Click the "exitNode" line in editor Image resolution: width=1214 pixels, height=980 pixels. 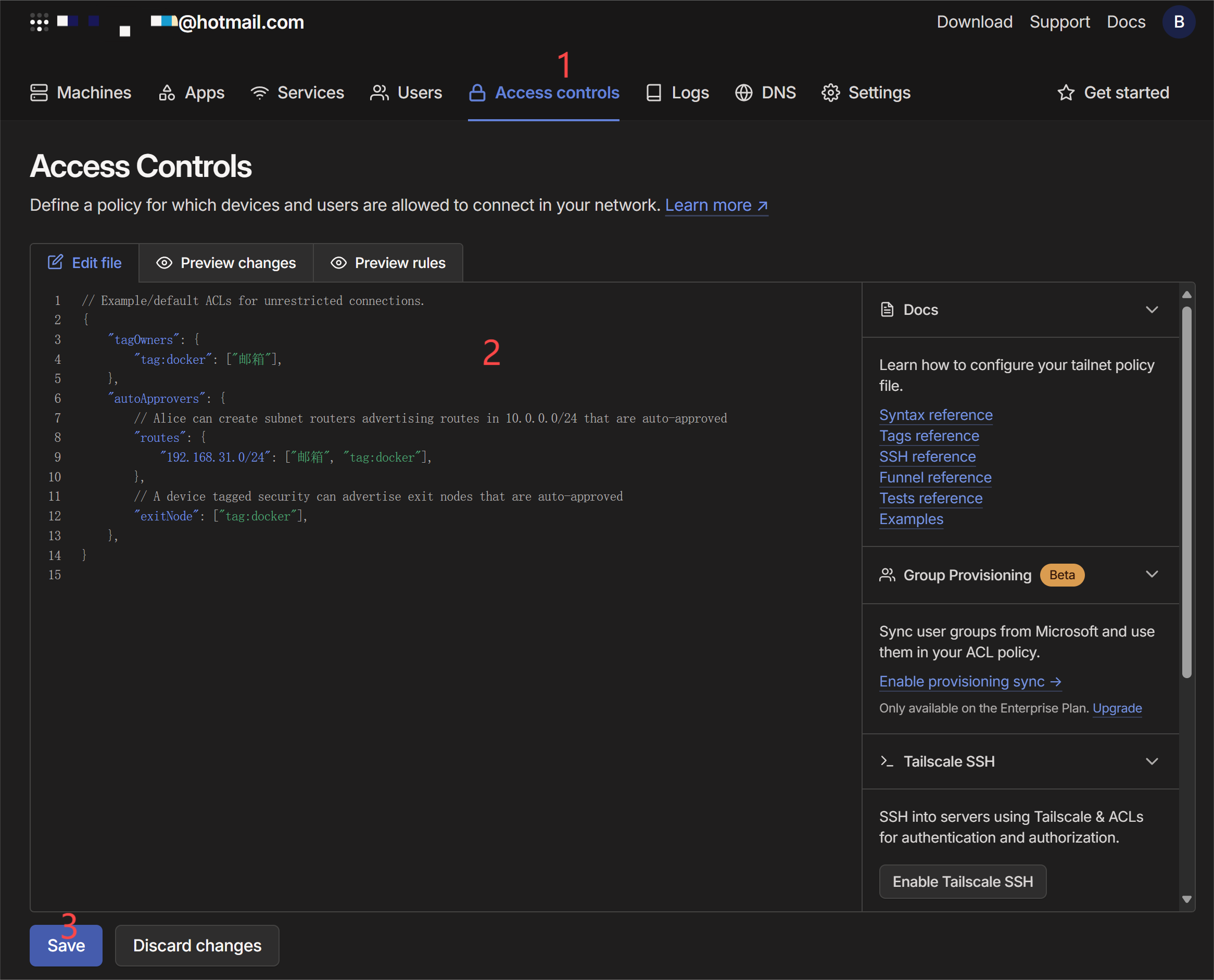(220, 515)
